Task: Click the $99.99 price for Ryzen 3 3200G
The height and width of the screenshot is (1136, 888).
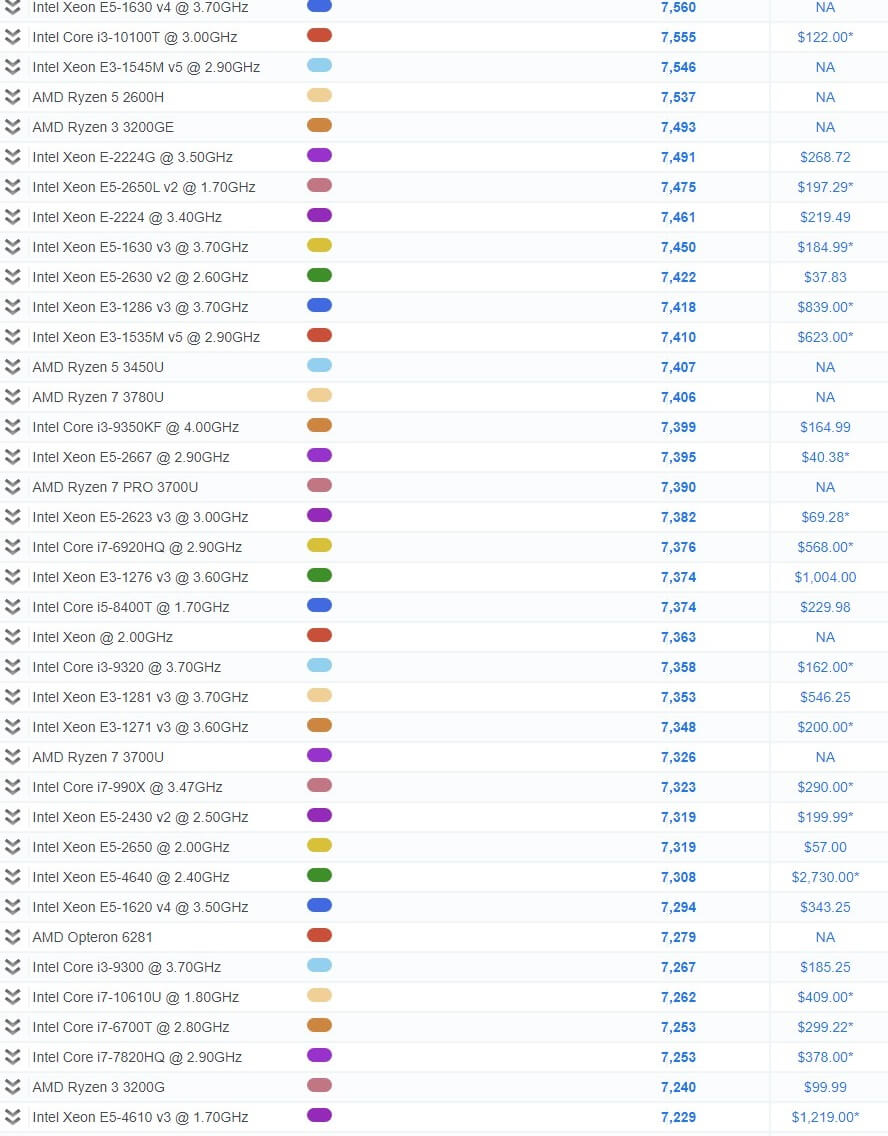Action: [x=825, y=1087]
